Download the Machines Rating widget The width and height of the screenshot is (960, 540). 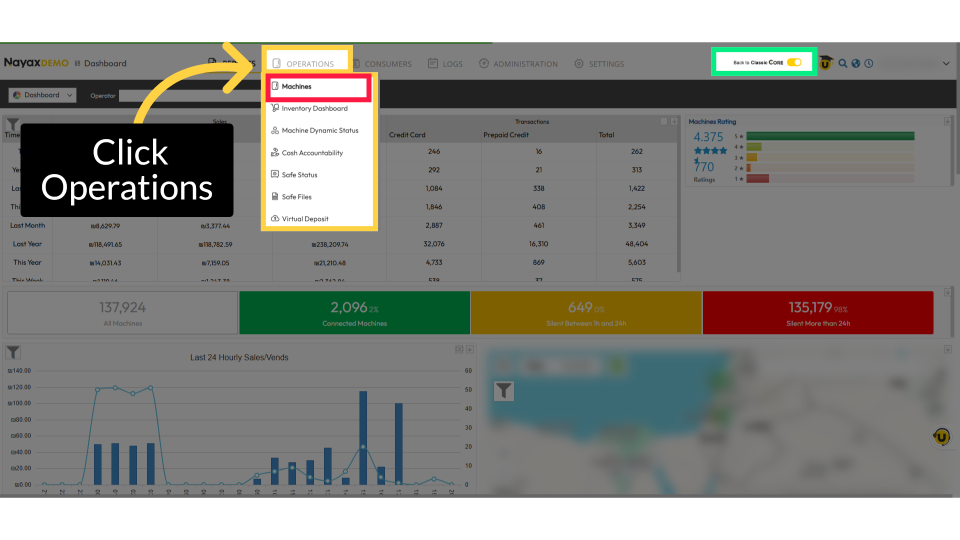pos(947,122)
